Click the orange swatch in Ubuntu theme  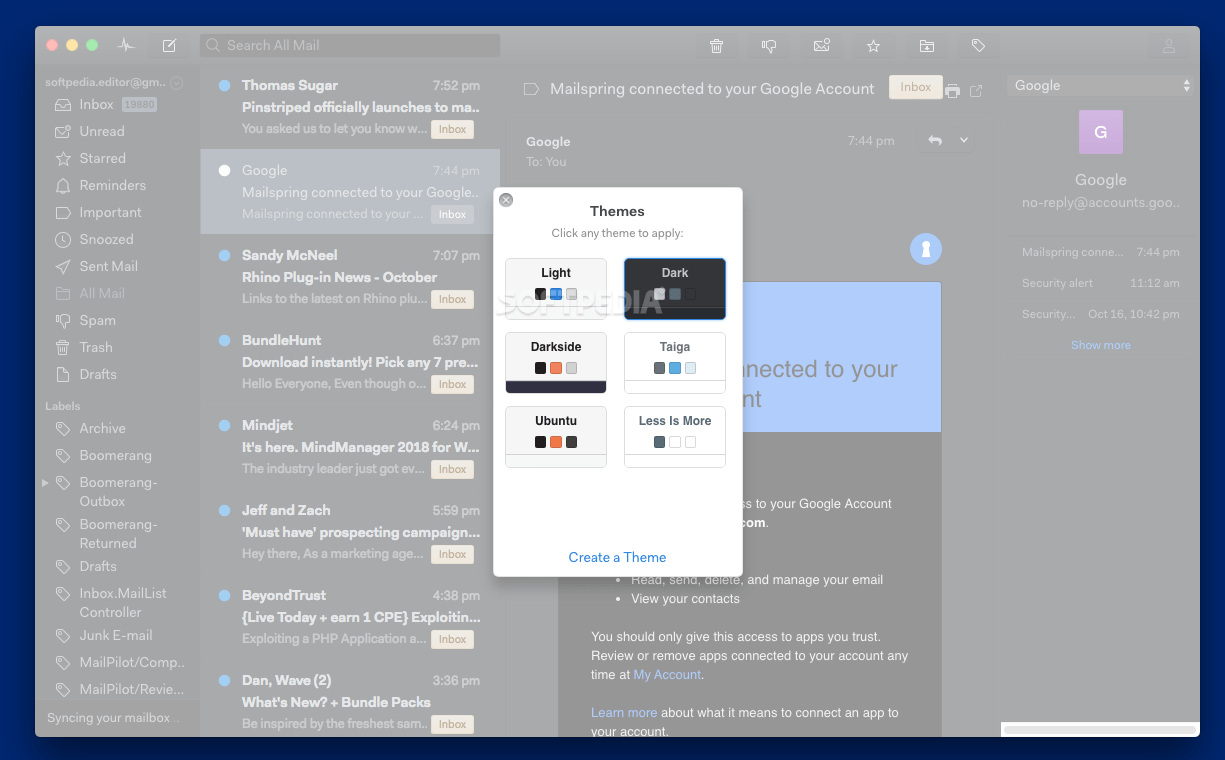(556, 442)
